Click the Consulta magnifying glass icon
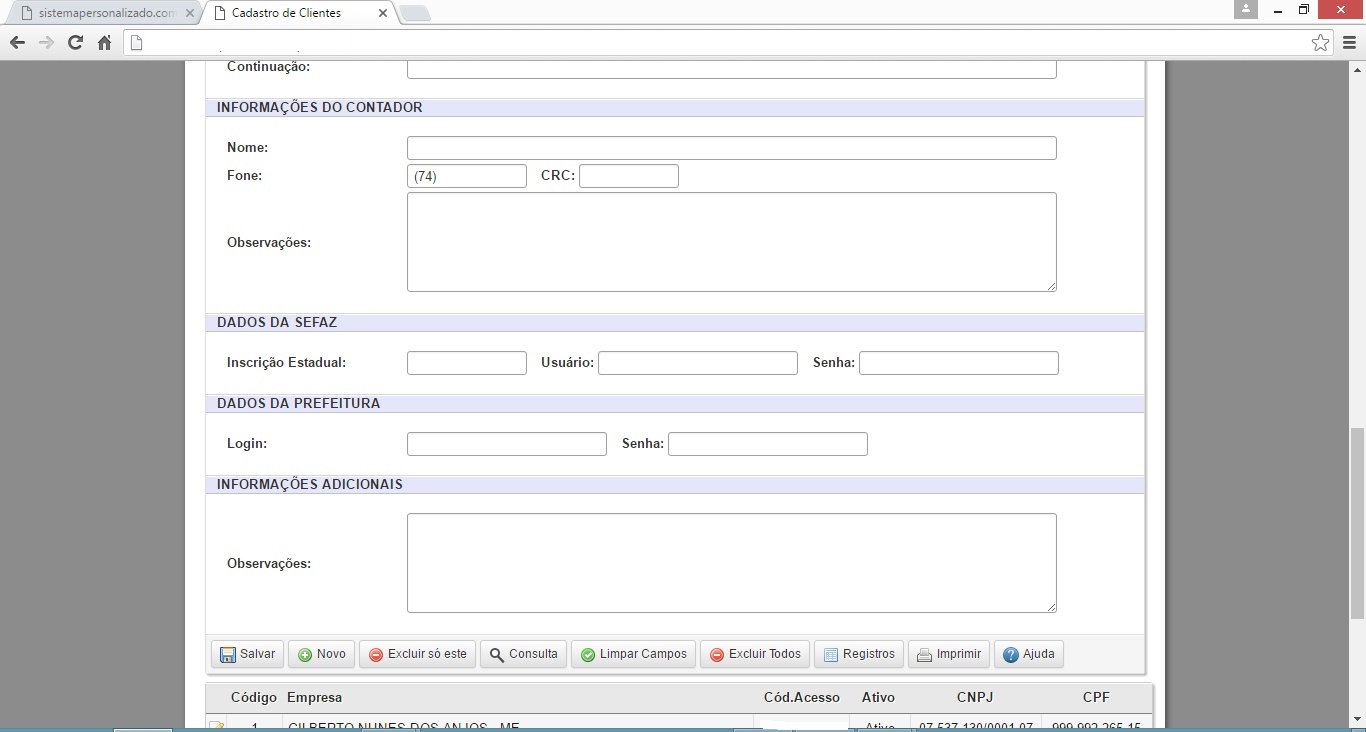Image resolution: width=1366 pixels, height=732 pixels. point(497,655)
